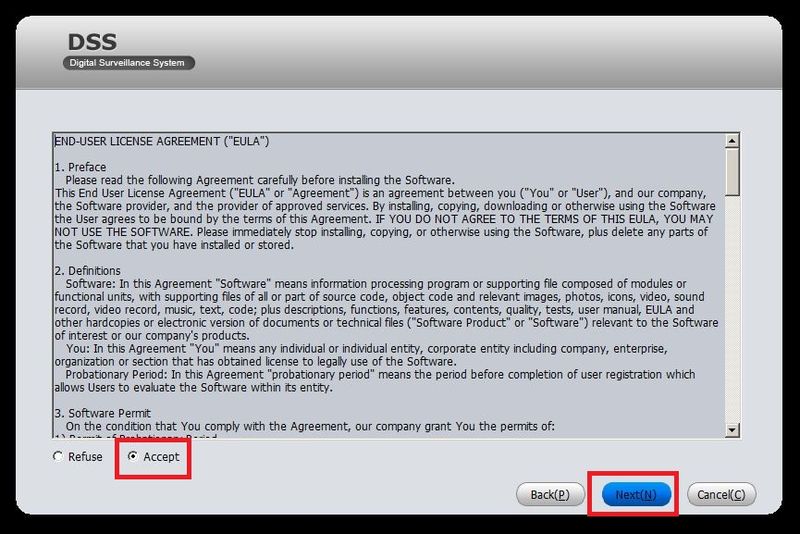The image size is (800, 534).
Task: Click the '1. Preface' section heading
Action: pyautogui.click(x=81, y=167)
